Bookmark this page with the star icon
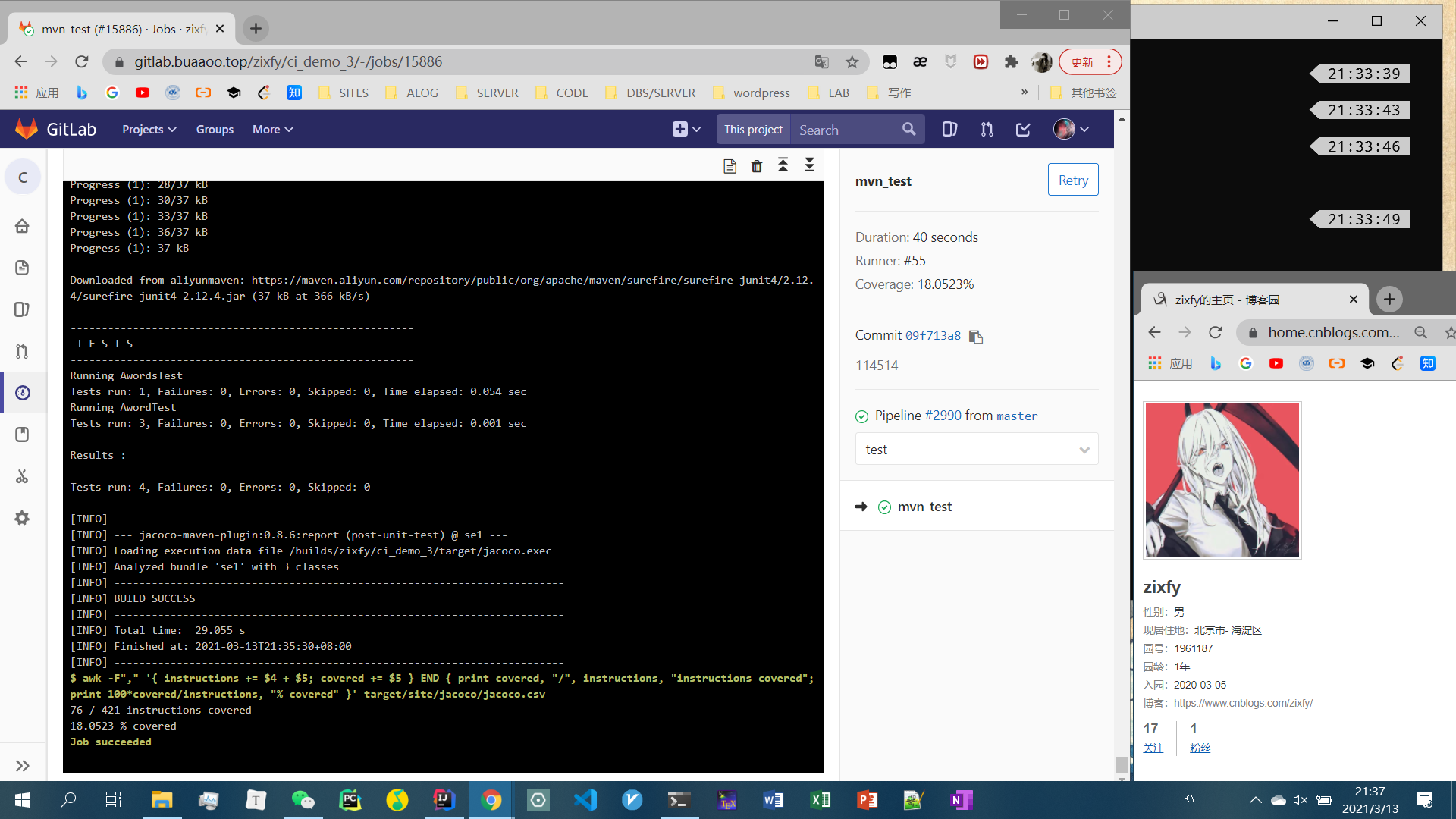 852,62
